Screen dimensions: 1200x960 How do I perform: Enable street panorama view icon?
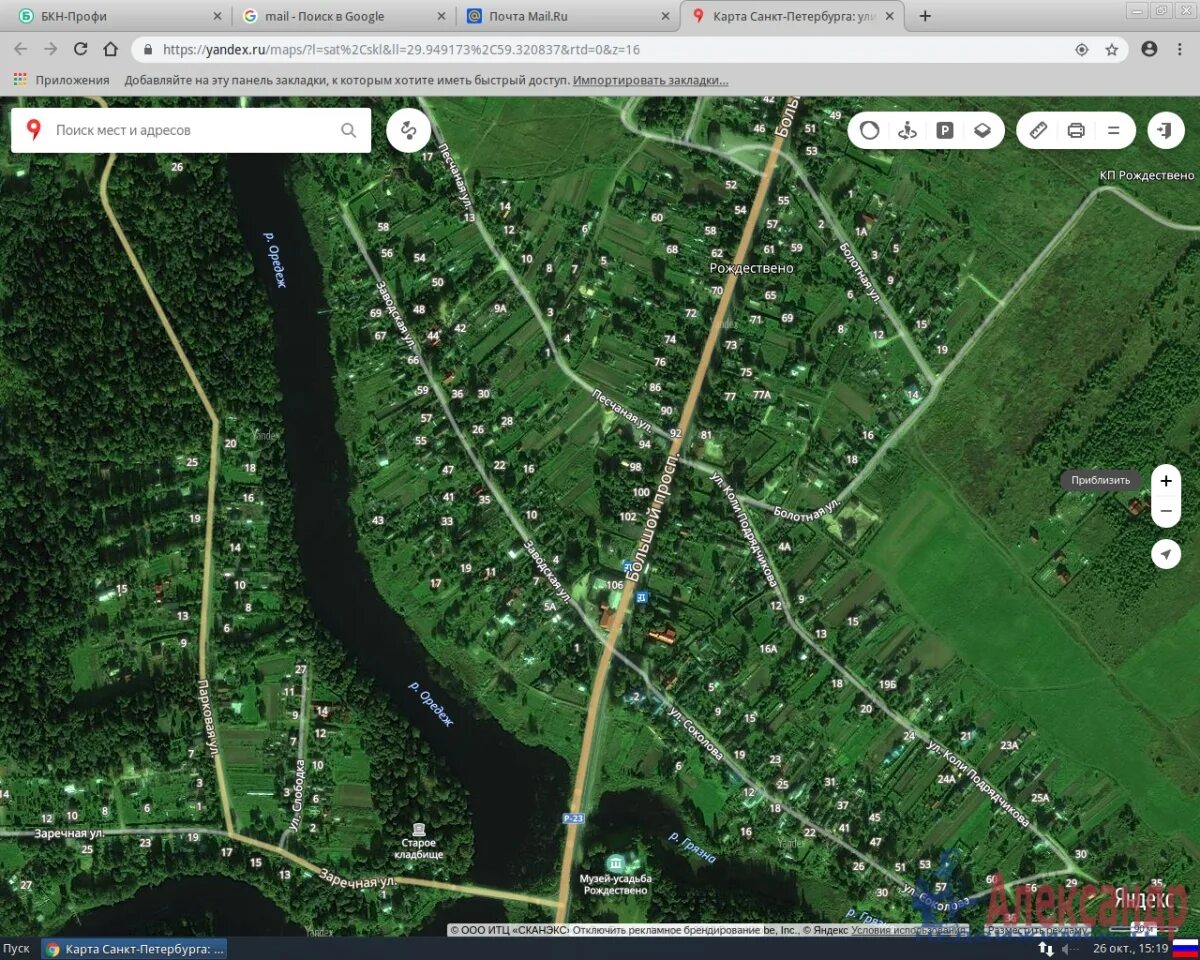(907, 130)
